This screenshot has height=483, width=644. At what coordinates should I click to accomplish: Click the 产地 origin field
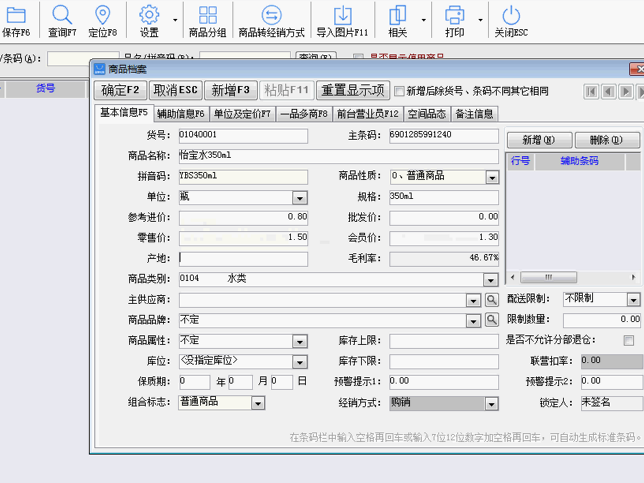(243, 259)
